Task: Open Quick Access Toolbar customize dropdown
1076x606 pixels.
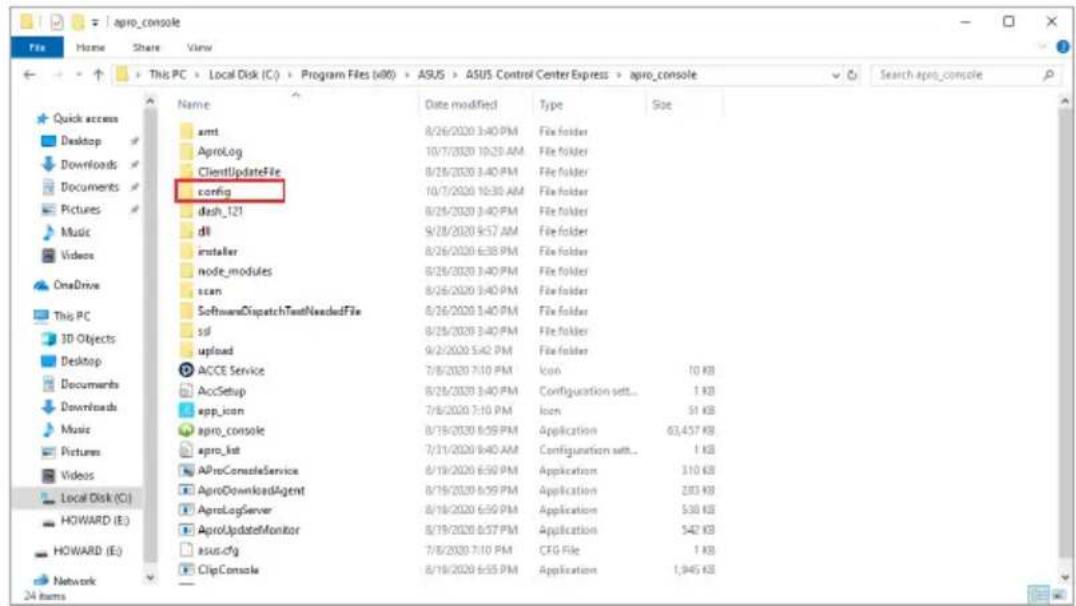Action: point(95,22)
